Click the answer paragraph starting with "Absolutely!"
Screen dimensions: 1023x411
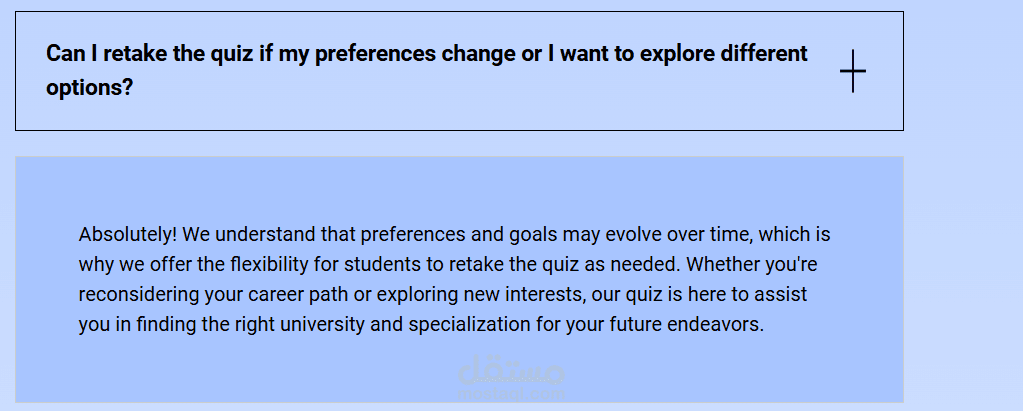[x=454, y=280]
